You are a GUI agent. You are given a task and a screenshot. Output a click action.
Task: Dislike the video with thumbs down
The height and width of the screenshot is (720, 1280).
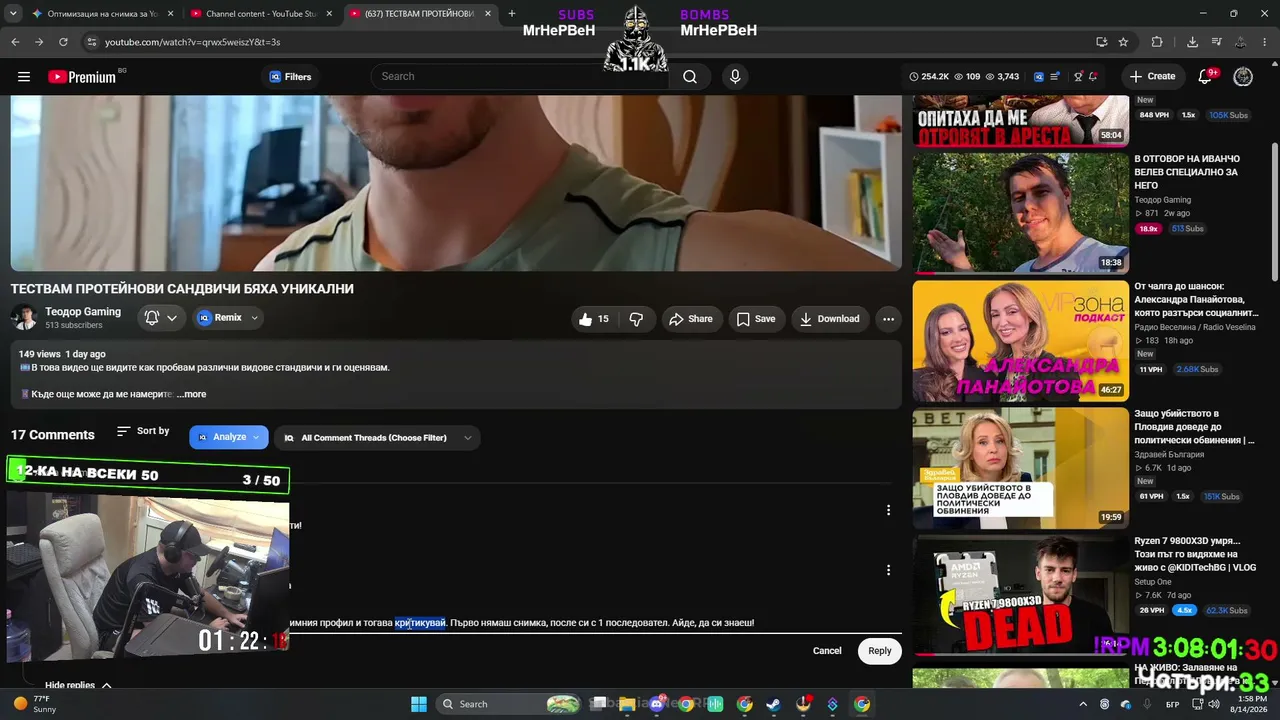point(636,319)
